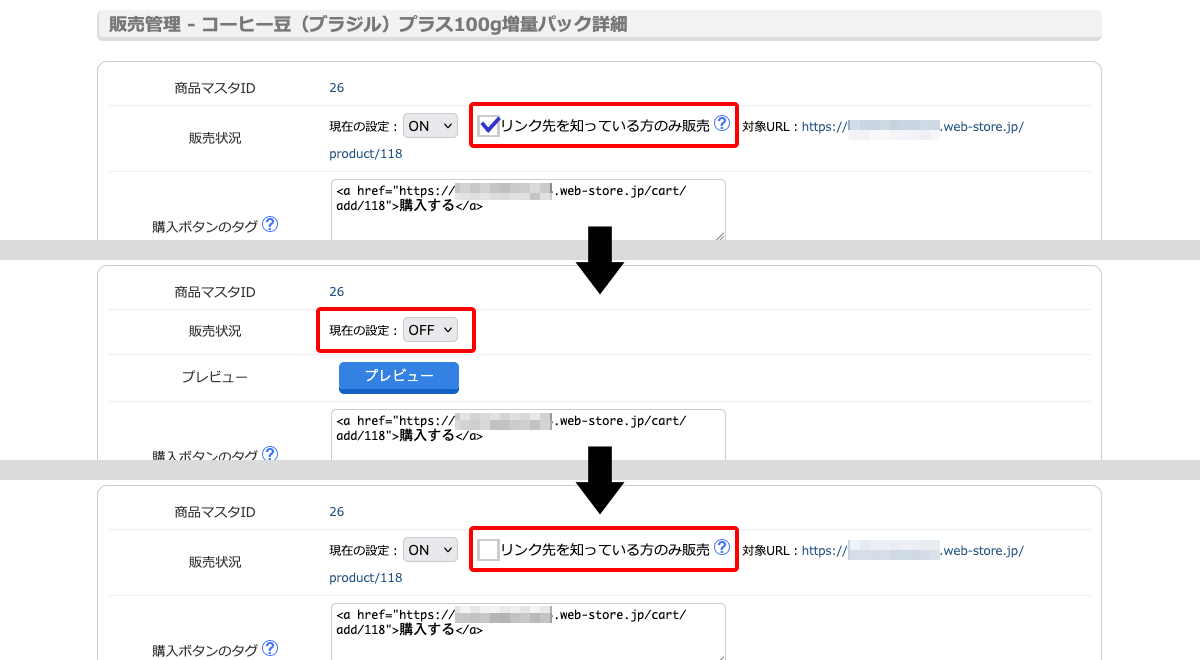Expand the 現在の設定 dropdown showing OFF
The image size is (1200, 660).
[x=430, y=330]
